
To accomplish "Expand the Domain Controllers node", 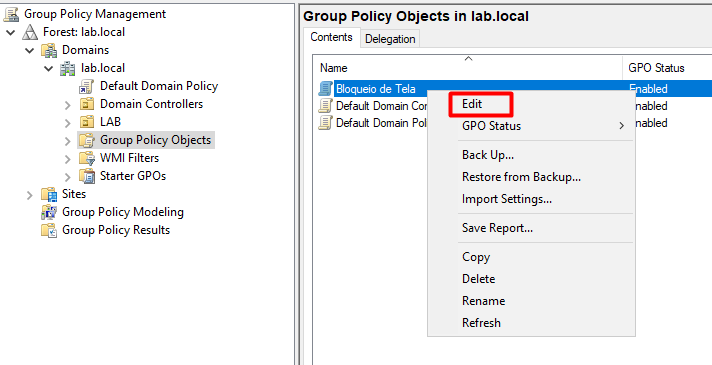I will [68, 105].
